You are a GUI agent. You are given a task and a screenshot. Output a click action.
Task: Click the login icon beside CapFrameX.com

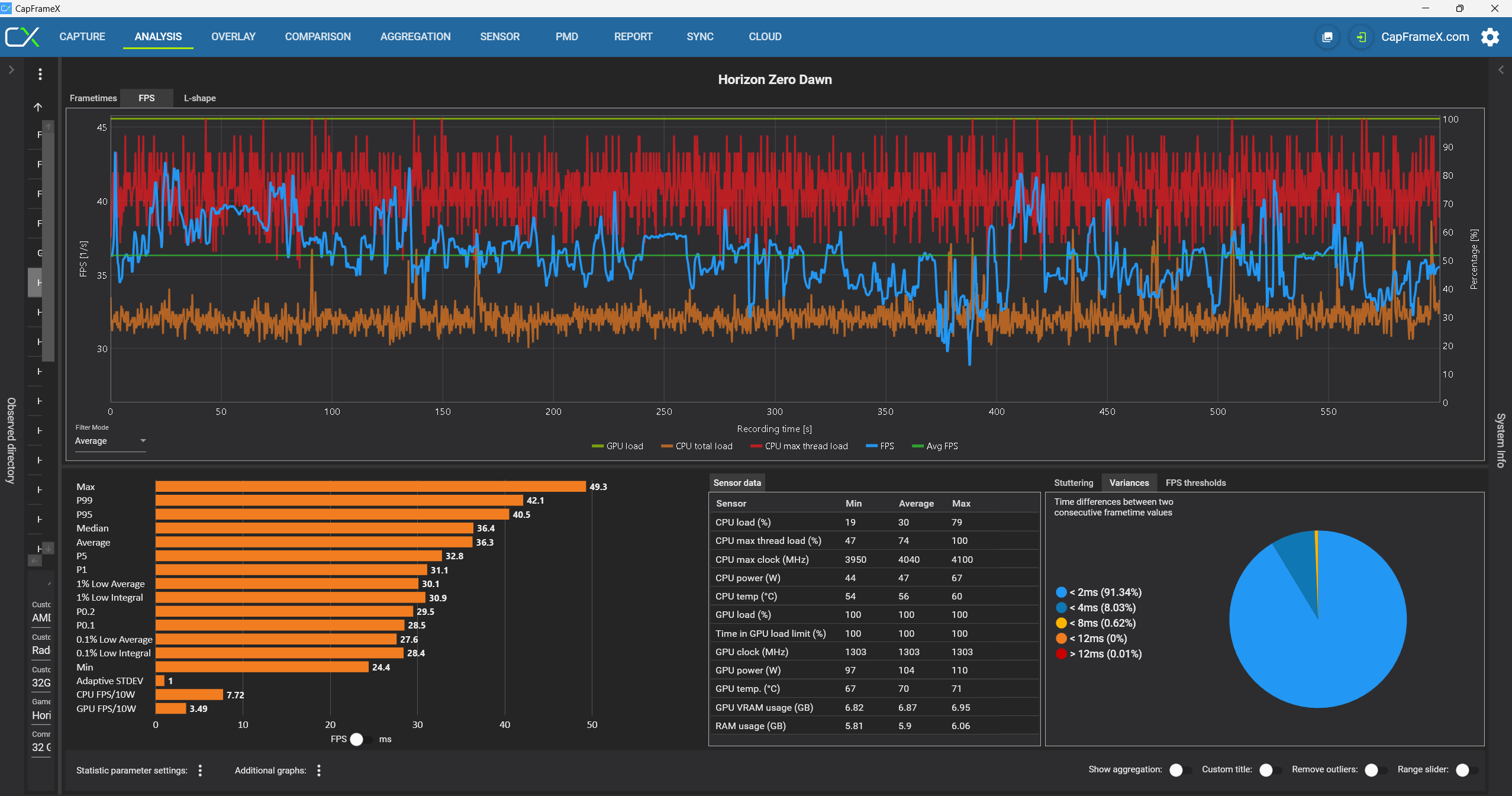coord(1361,37)
